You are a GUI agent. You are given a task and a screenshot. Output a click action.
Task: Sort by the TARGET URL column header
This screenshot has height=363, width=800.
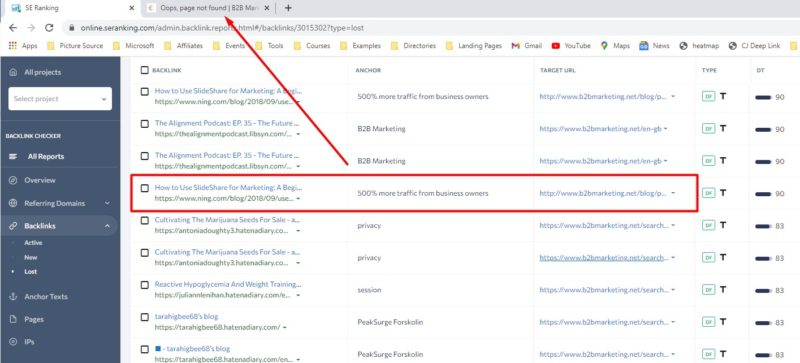coord(558,70)
